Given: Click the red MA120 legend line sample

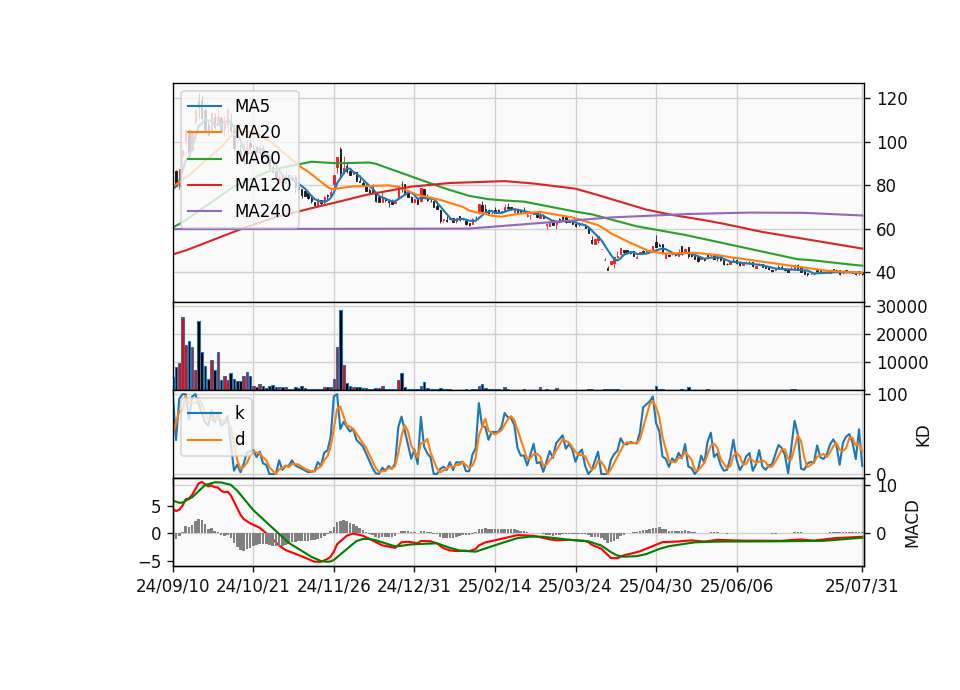Looking at the screenshot, I should (204, 185).
